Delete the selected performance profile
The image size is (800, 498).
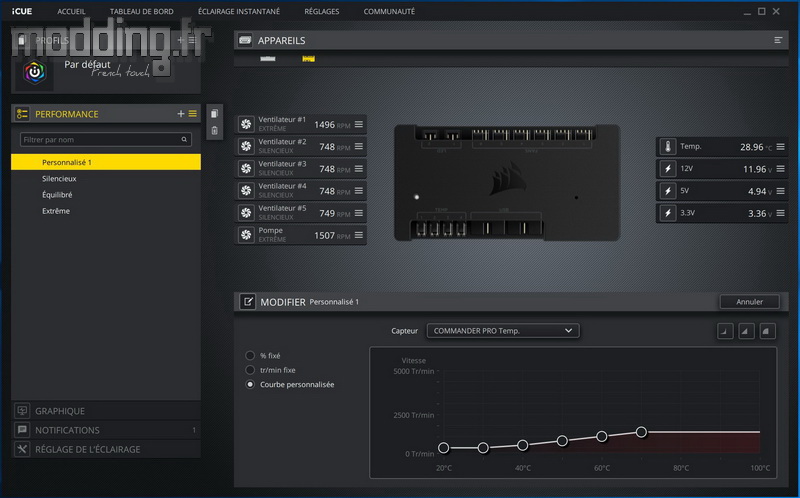tap(214, 131)
